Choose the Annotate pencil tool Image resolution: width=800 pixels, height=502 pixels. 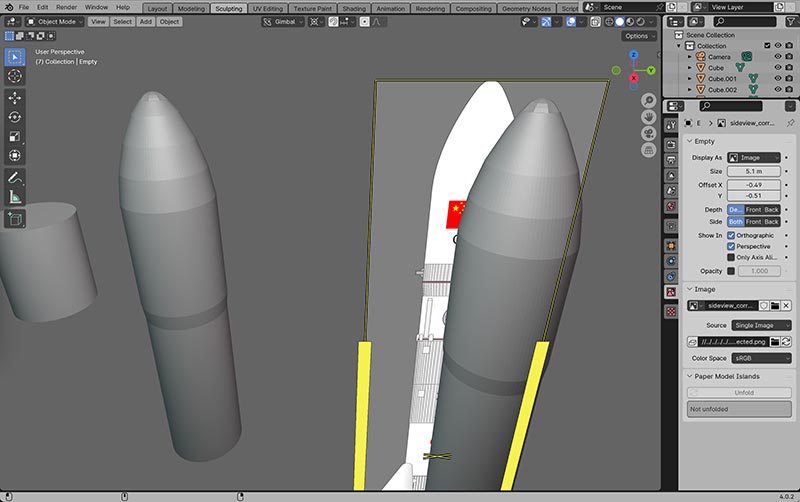(16, 178)
